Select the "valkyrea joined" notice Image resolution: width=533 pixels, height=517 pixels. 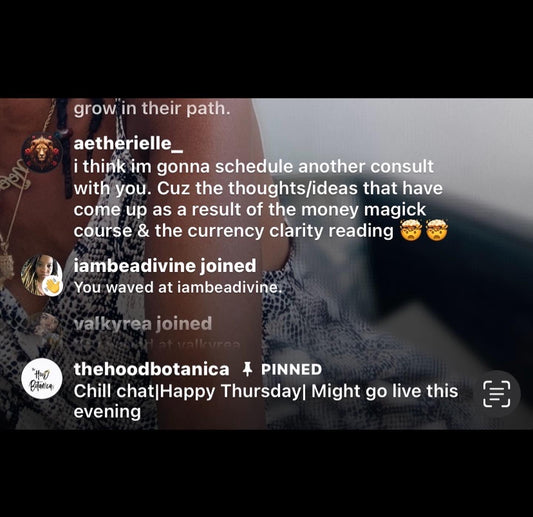[x=143, y=323]
